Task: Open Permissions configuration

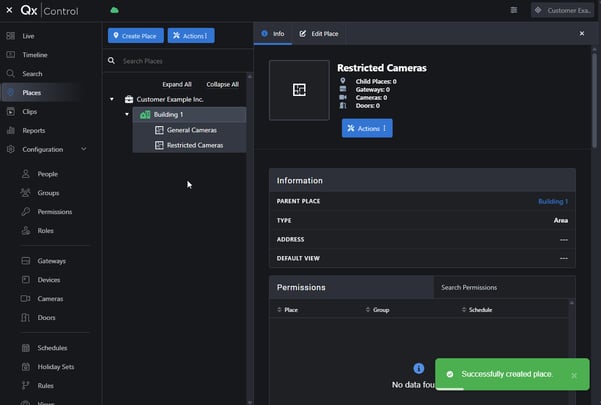Action: click(55, 212)
